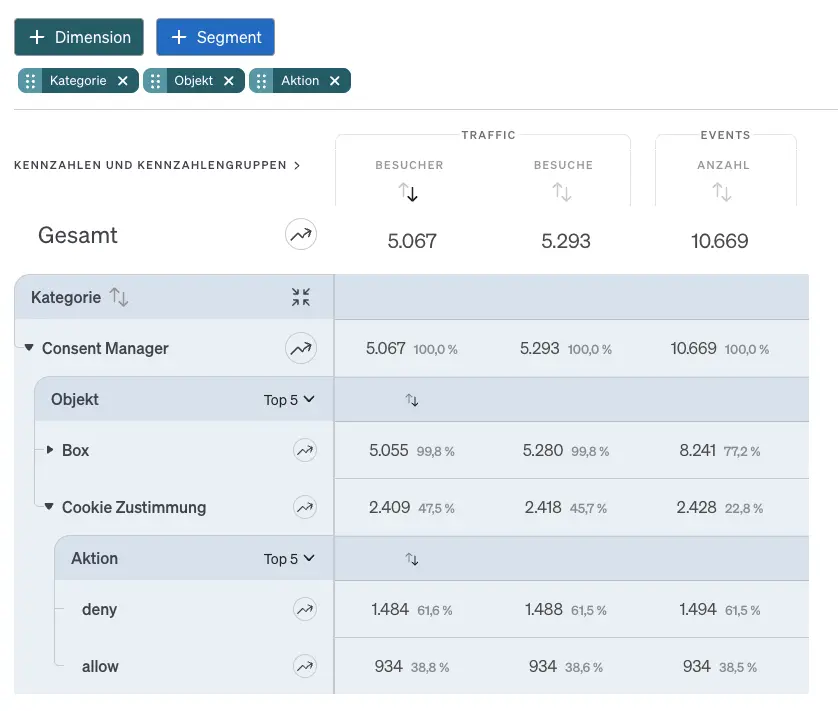Sort the Kategorie dimension column

click(x=119, y=297)
